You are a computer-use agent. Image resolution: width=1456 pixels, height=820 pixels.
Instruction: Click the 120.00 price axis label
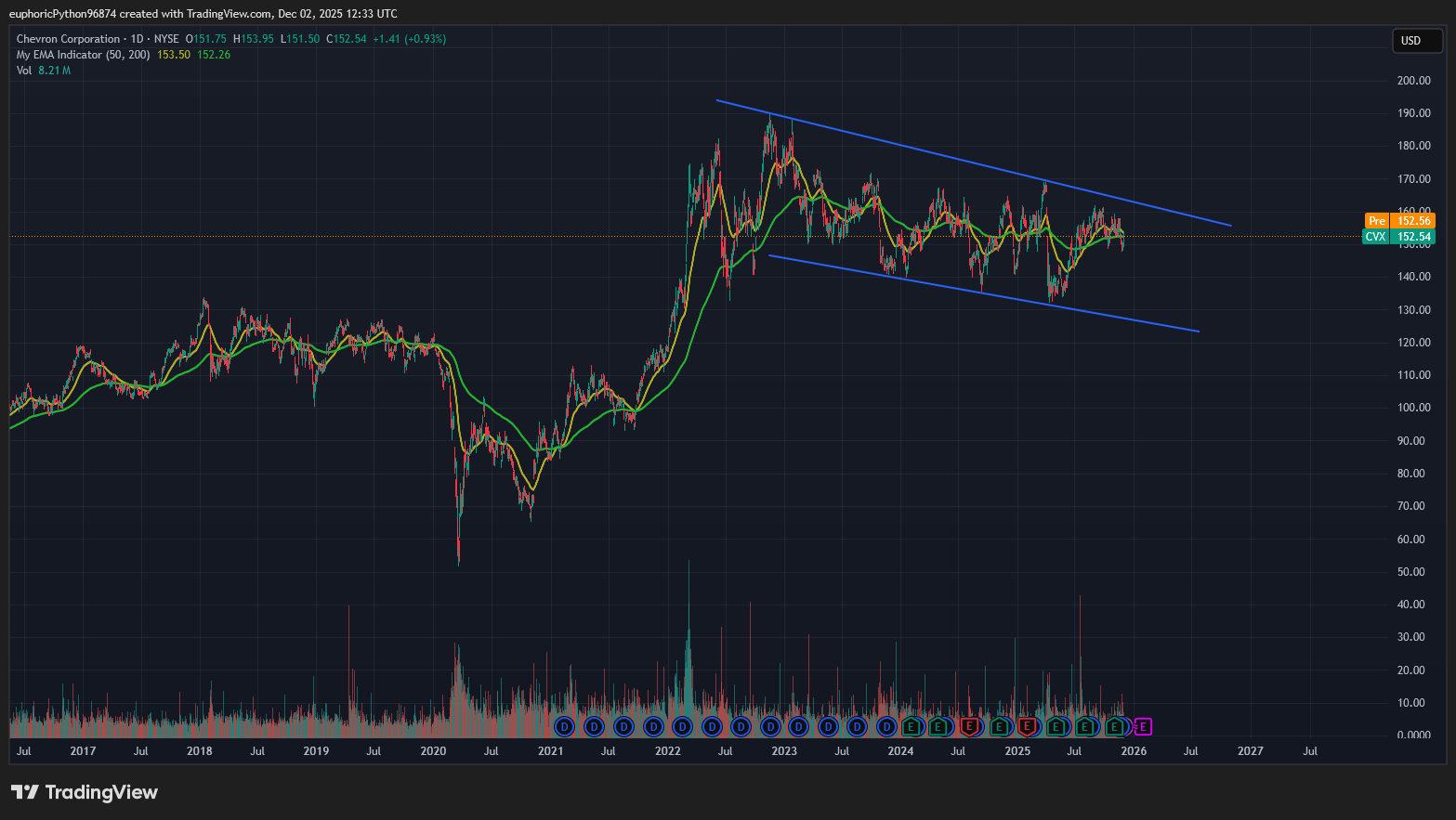(1414, 343)
